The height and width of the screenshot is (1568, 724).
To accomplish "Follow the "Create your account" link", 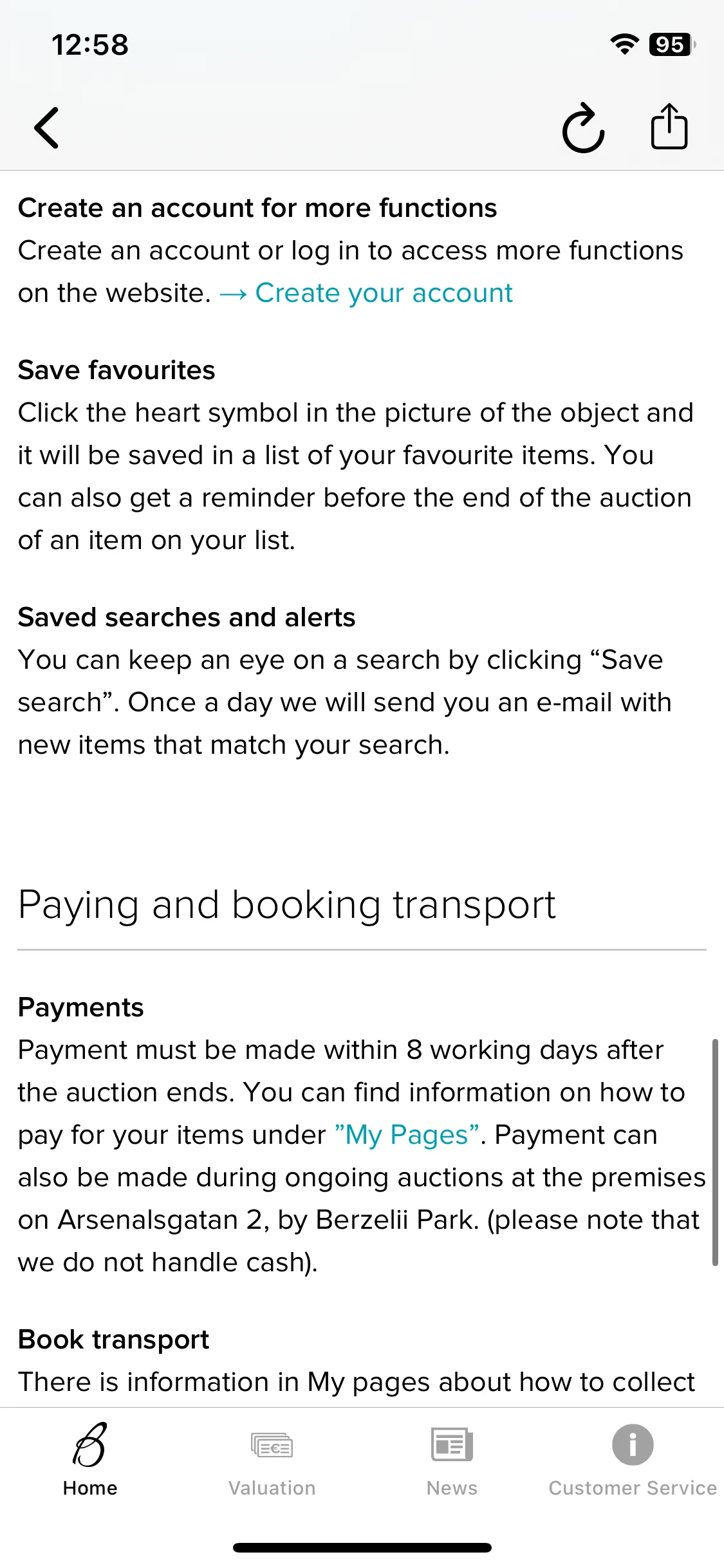I will click(384, 294).
